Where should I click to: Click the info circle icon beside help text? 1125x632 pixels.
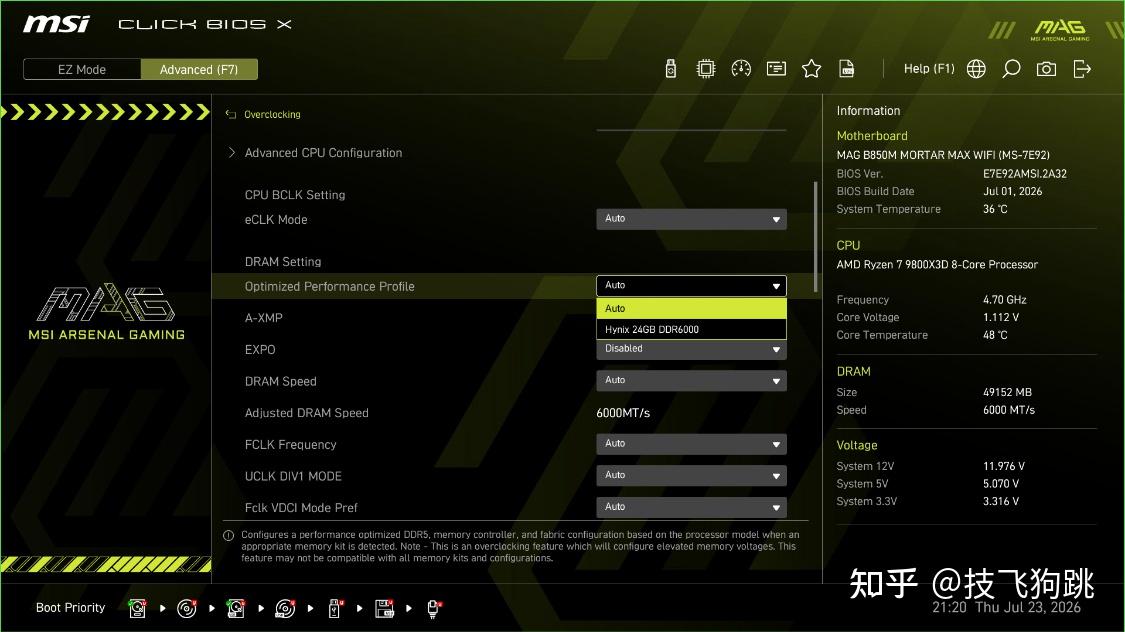pyautogui.click(x=229, y=535)
